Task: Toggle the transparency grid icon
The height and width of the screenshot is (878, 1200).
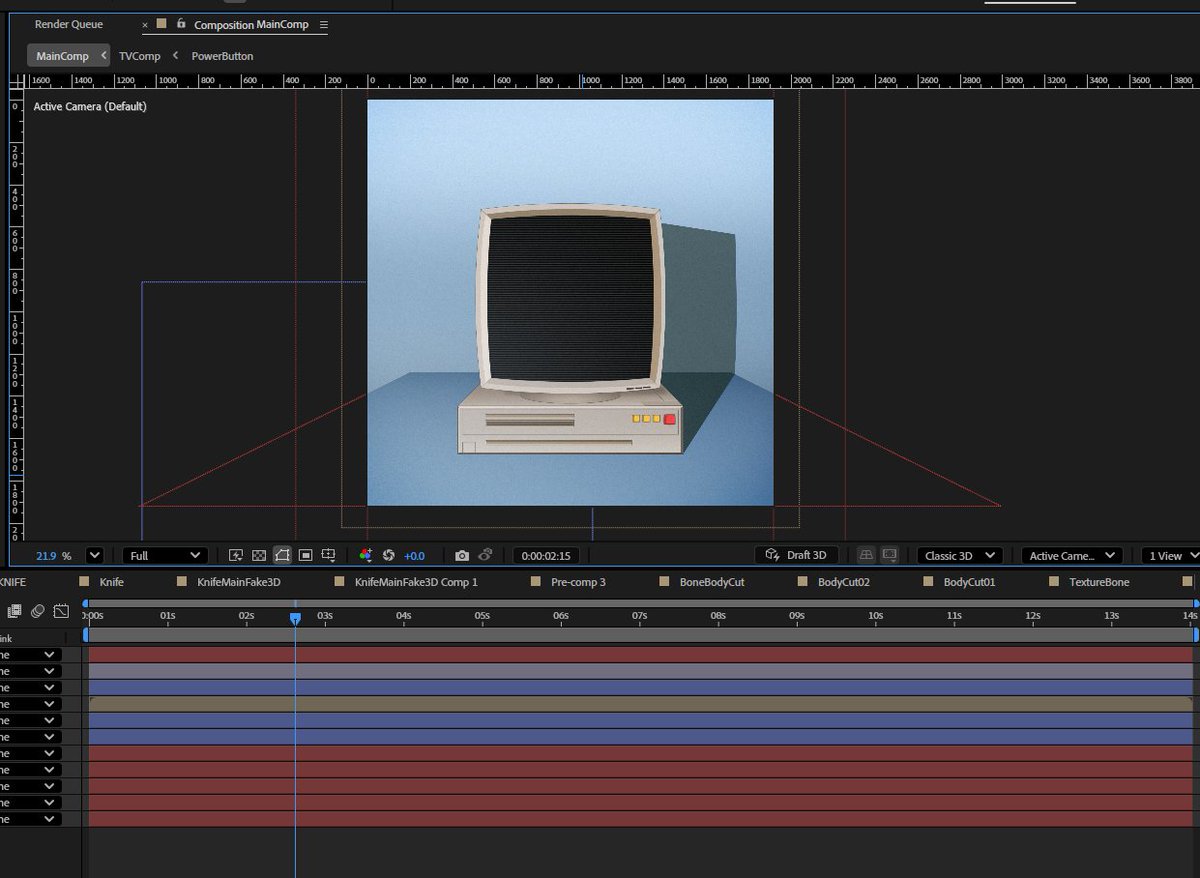Action: (259, 555)
